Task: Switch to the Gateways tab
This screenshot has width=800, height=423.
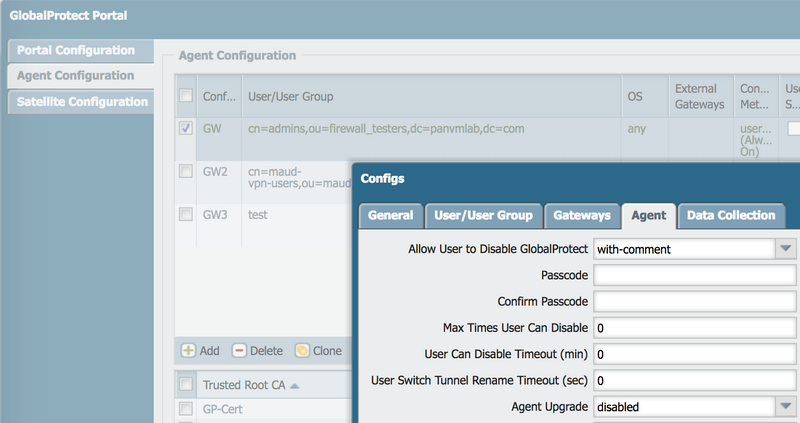Action: (581, 215)
